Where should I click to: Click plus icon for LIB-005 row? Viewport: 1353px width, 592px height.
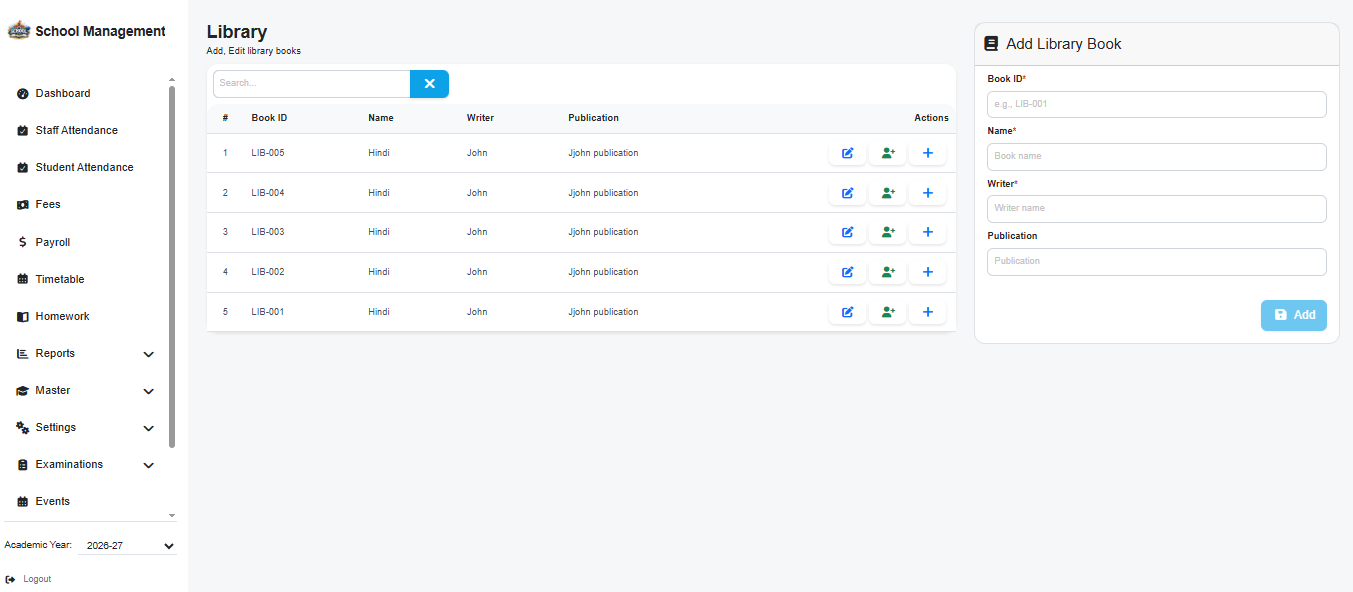(927, 153)
